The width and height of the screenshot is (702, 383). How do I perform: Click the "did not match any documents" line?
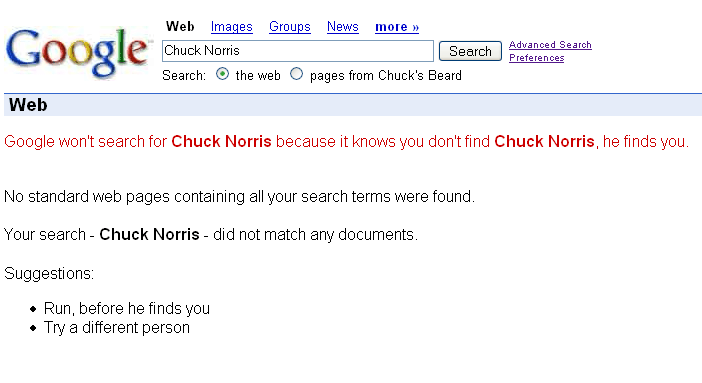pyautogui.click(x=211, y=235)
